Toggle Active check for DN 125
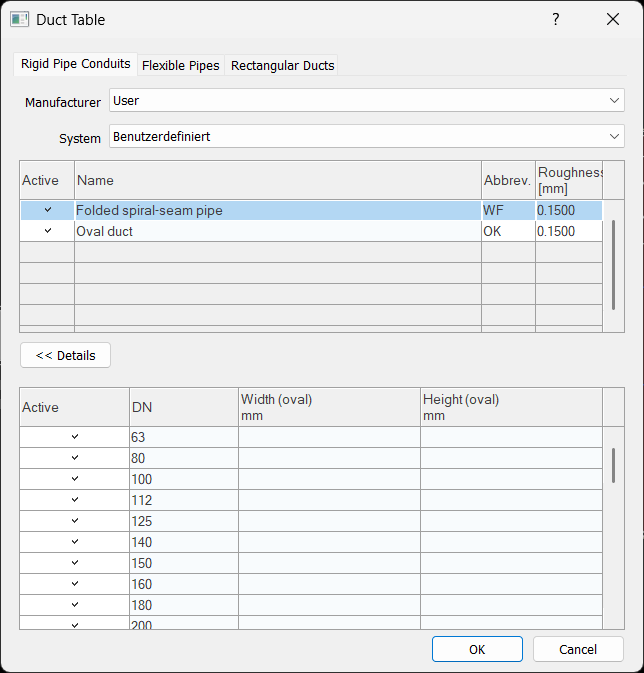Image resolution: width=644 pixels, height=673 pixels. (x=75, y=521)
